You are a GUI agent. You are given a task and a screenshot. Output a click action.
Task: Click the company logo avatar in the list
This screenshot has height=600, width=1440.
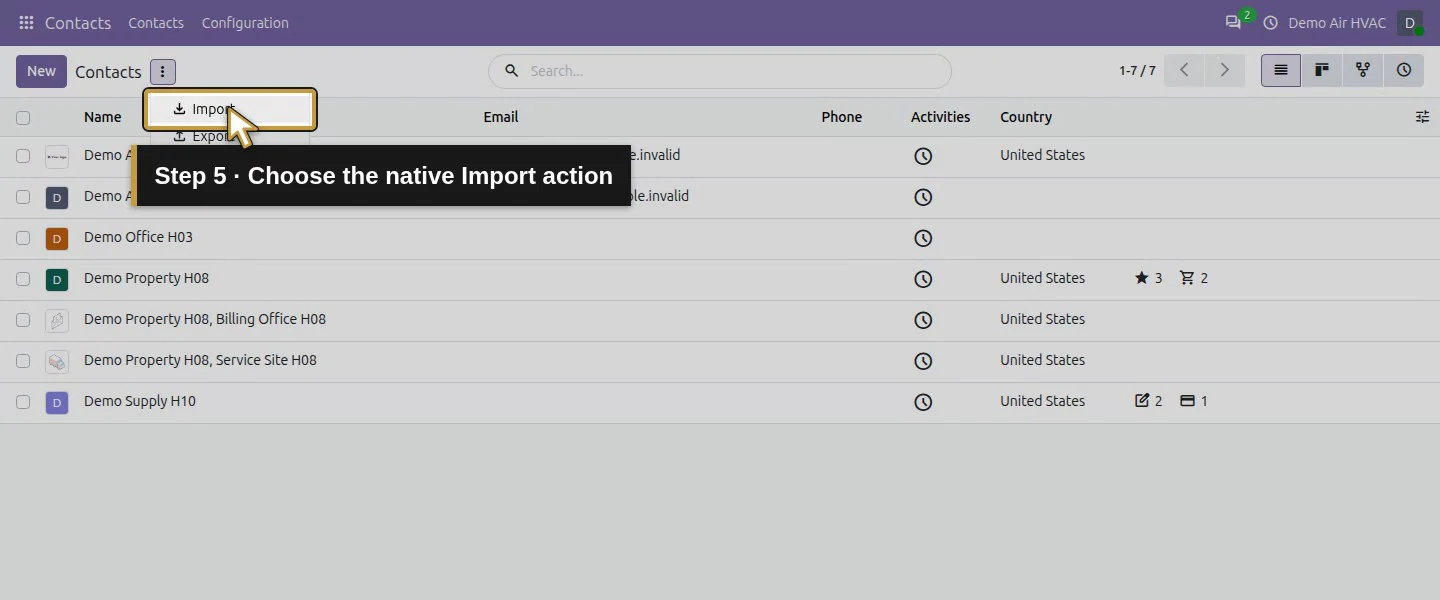(x=57, y=156)
